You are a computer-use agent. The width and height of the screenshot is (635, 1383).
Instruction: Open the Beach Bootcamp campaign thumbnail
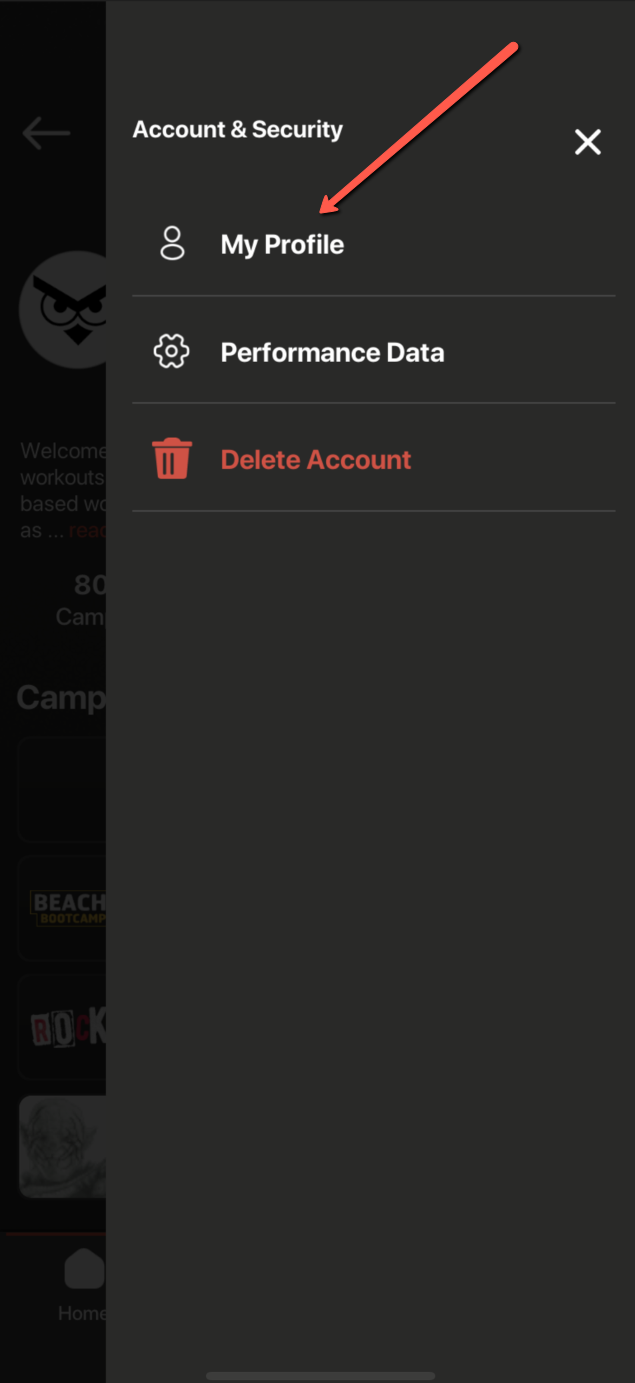tap(62, 907)
